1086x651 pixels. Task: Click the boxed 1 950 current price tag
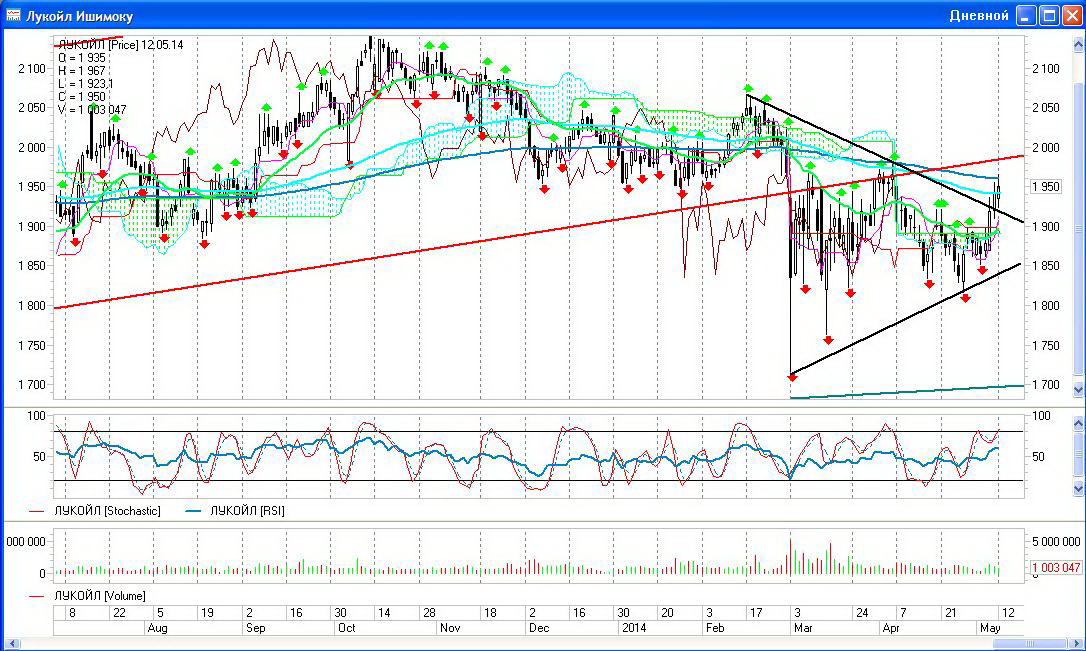pyautogui.click(x=1045, y=187)
